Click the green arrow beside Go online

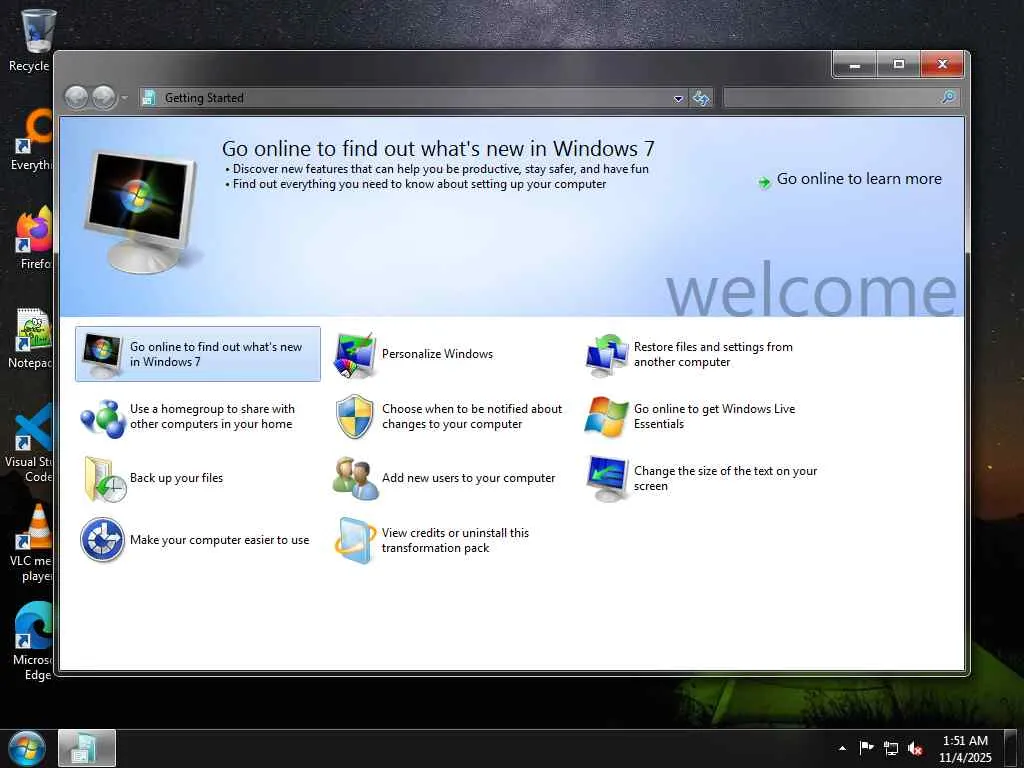764,182
